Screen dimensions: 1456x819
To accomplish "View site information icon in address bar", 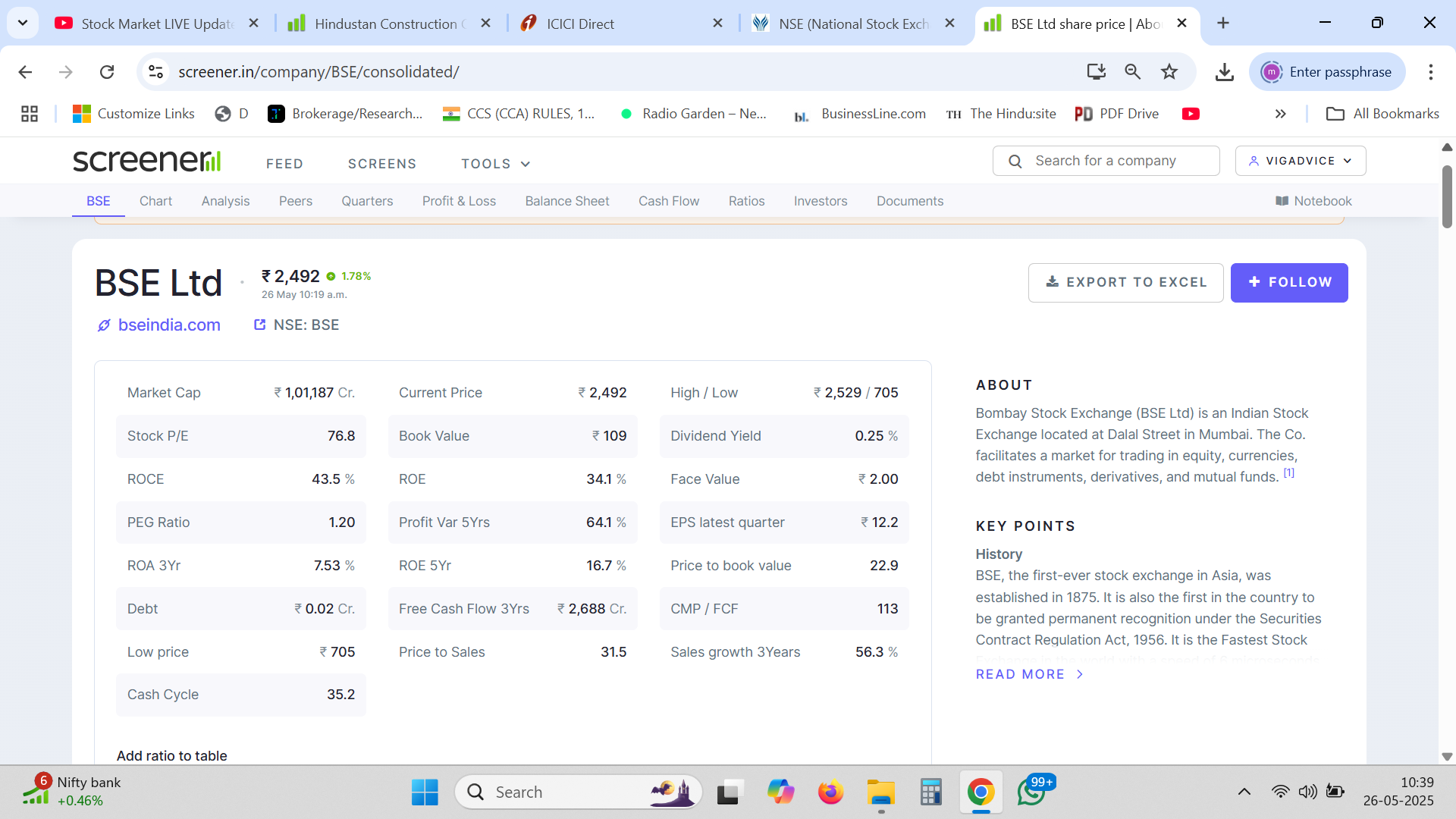I will coord(155,72).
